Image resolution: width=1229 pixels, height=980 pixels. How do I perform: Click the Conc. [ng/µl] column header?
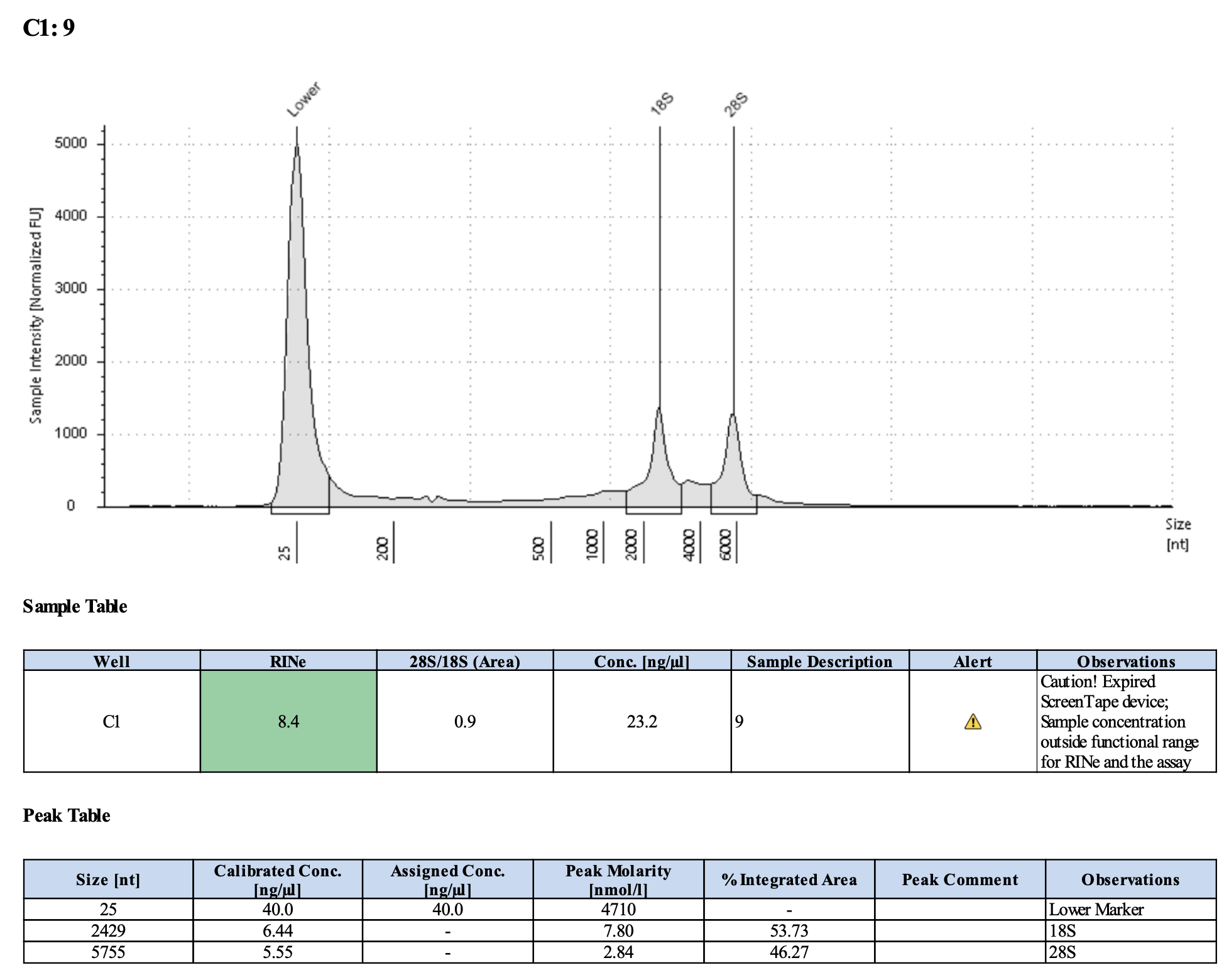pos(642,661)
